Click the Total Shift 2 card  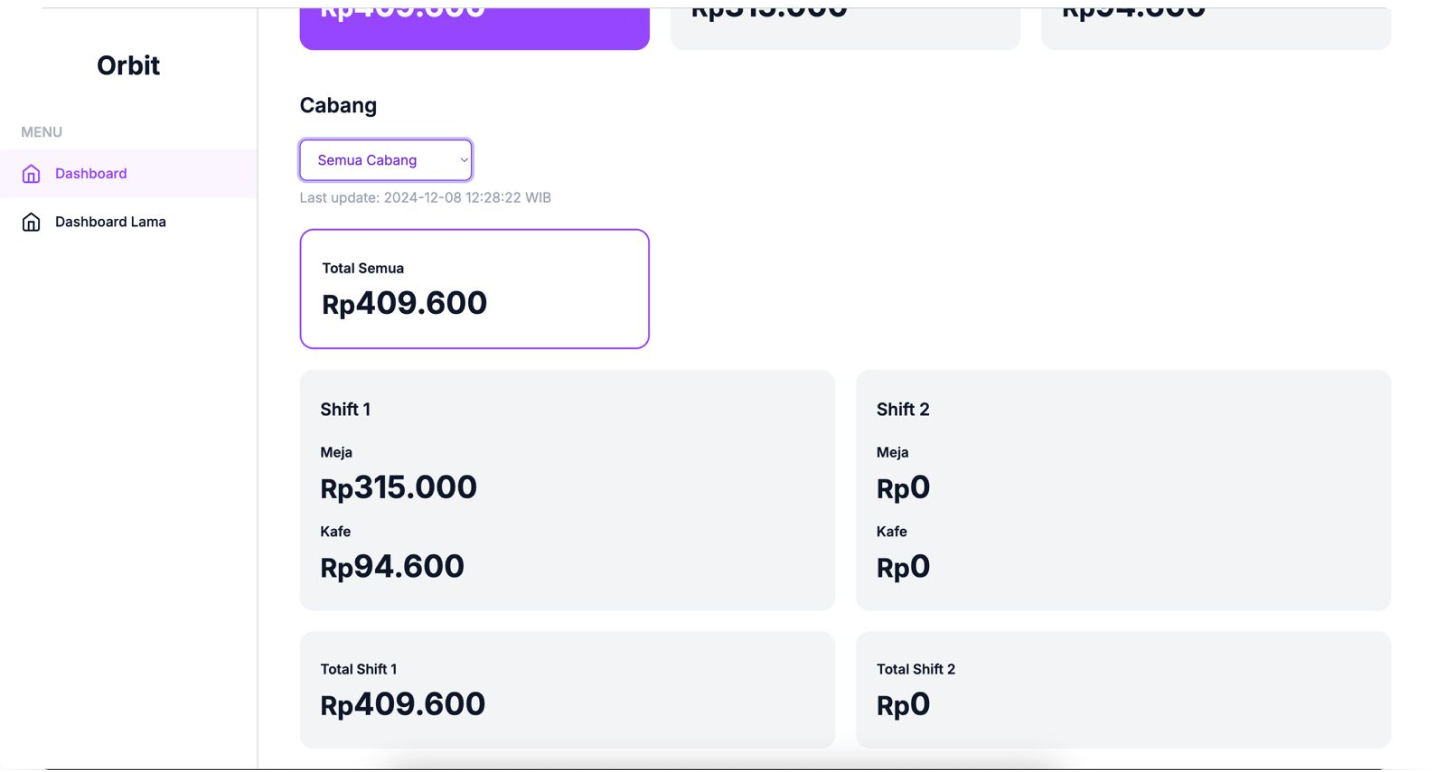pyautogui.click(x=1123, y=689)
